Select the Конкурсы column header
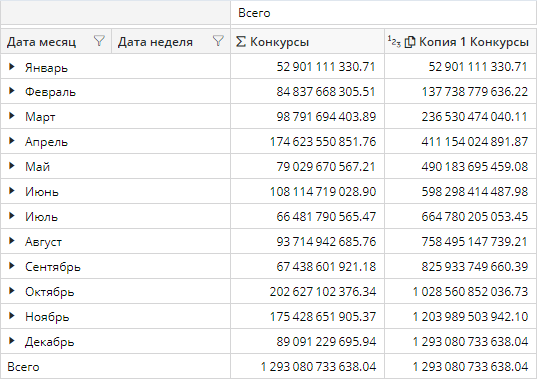 (307, 41)
